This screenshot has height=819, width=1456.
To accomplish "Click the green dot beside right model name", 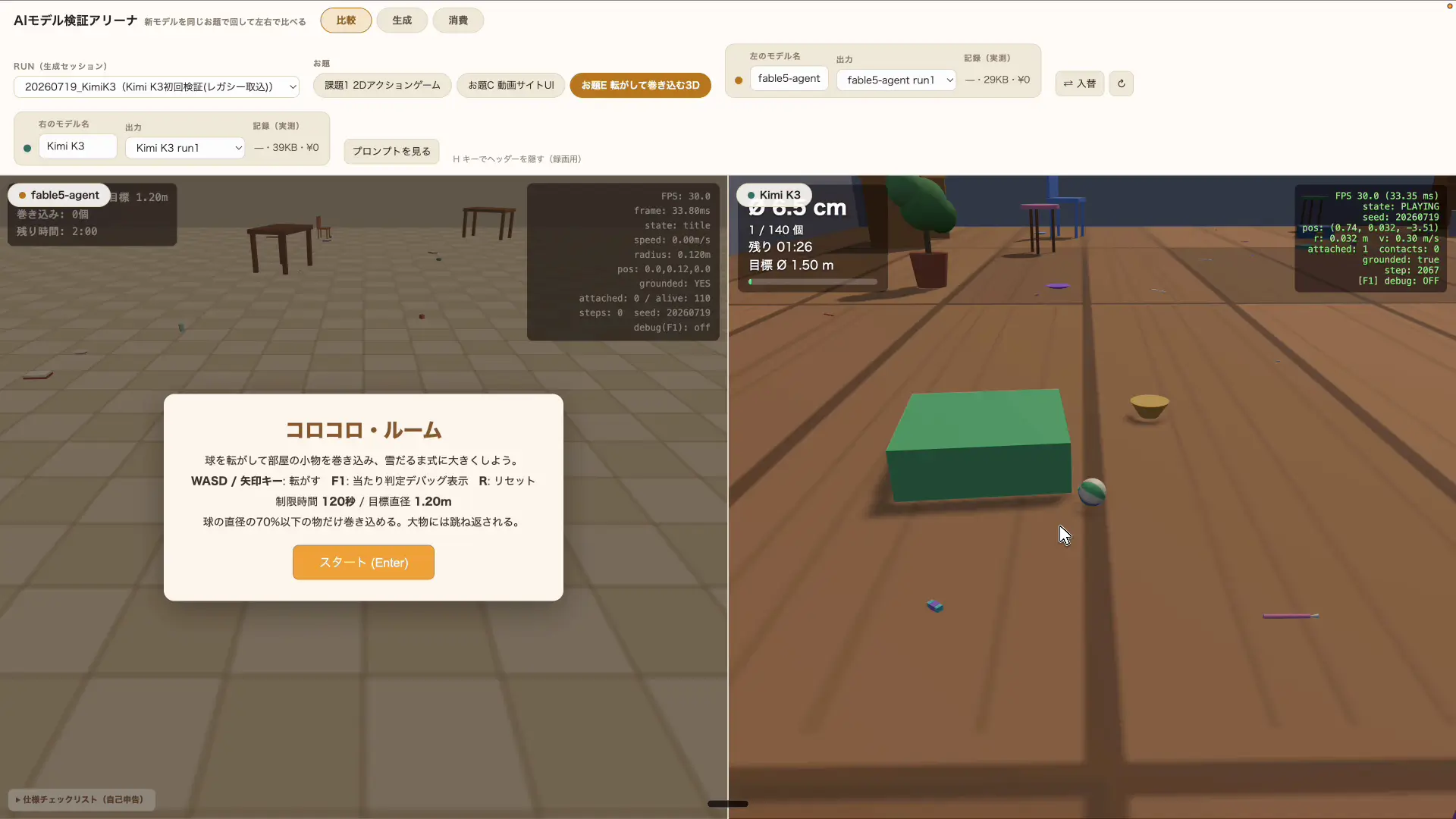I will (x=27, y=148).
